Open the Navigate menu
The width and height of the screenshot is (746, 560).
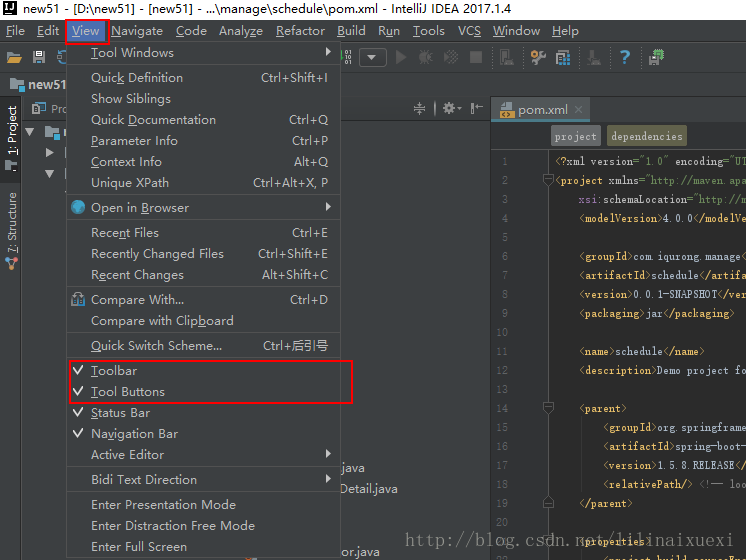pyautogui.click(x=137, y=31)
